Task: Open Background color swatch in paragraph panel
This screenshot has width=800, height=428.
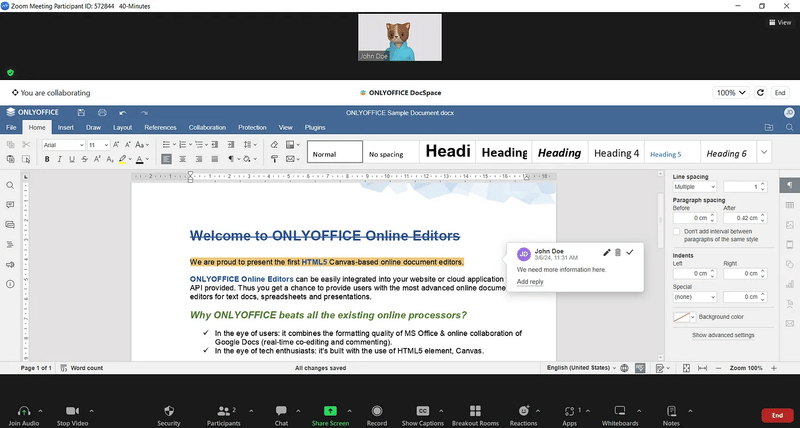Action: 684,317
